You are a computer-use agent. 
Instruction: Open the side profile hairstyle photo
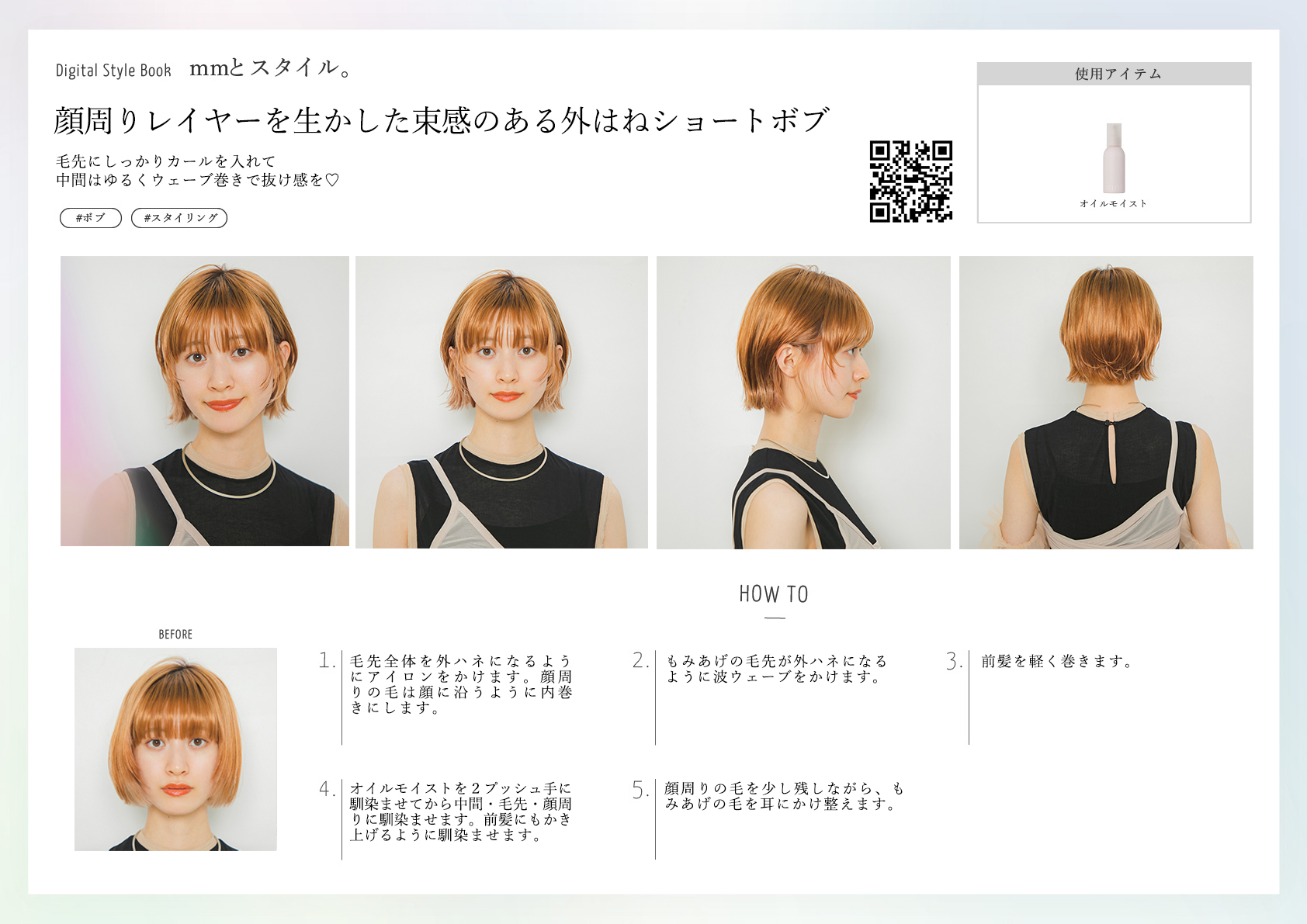(803, 402)
